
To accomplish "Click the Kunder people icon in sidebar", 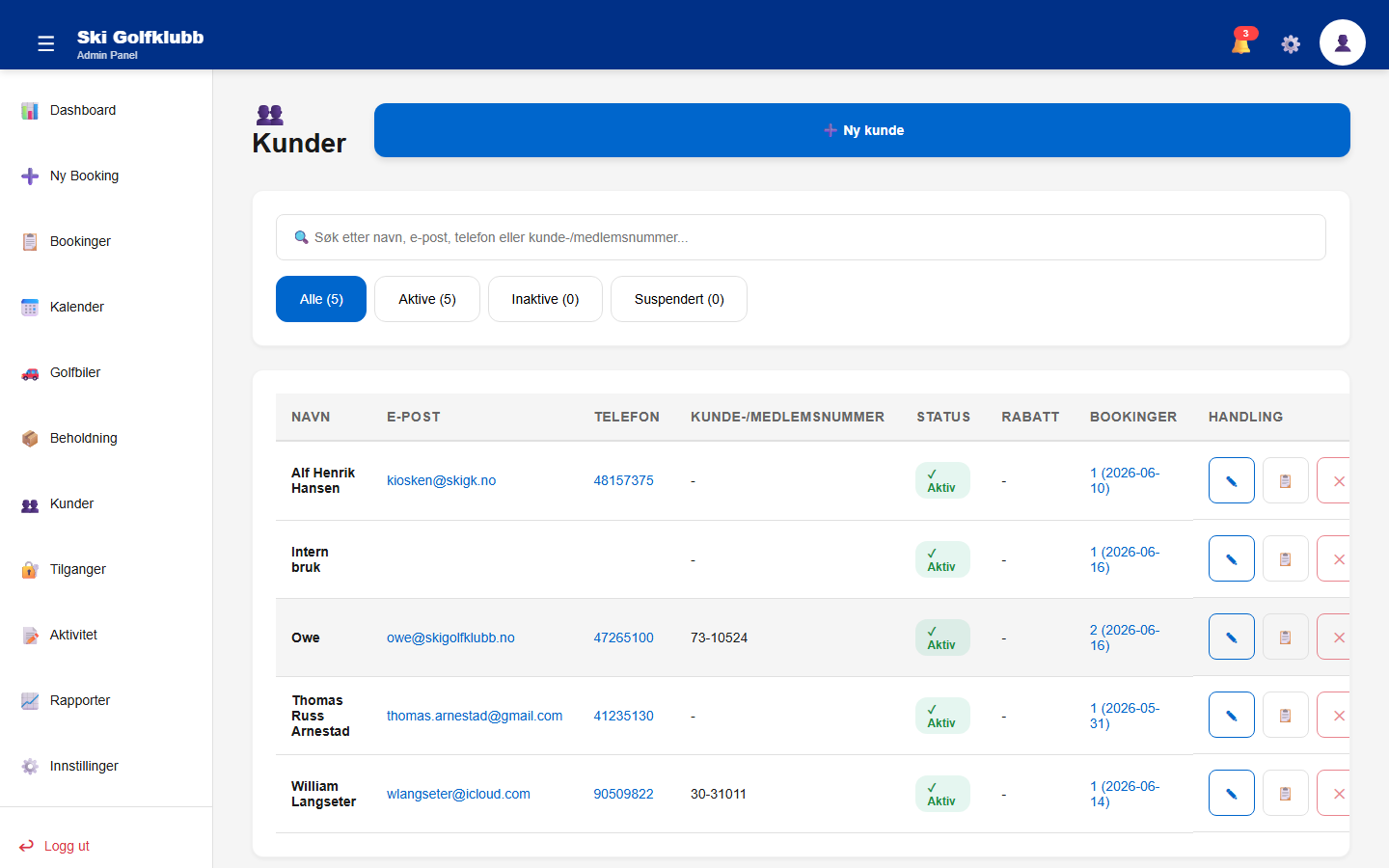I will [x=30, y=504].
